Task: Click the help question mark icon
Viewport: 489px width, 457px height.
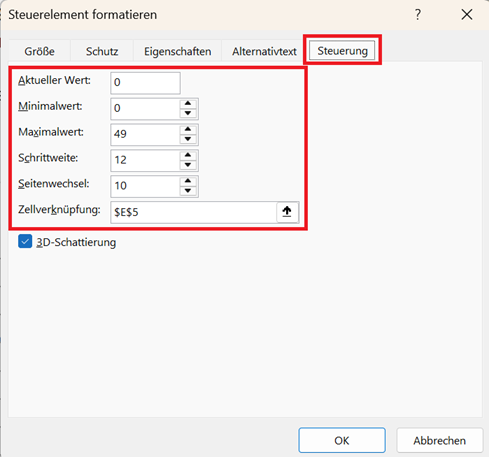Action: [418, 15]
